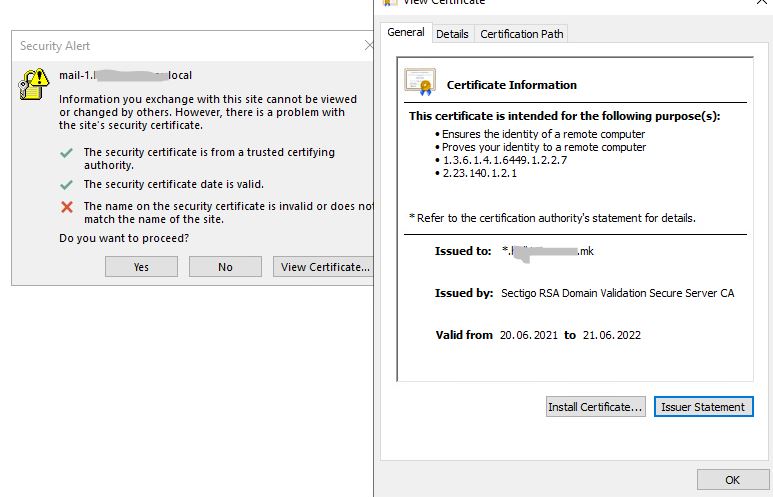Click the Certificate Information heading

pos(511,85)
